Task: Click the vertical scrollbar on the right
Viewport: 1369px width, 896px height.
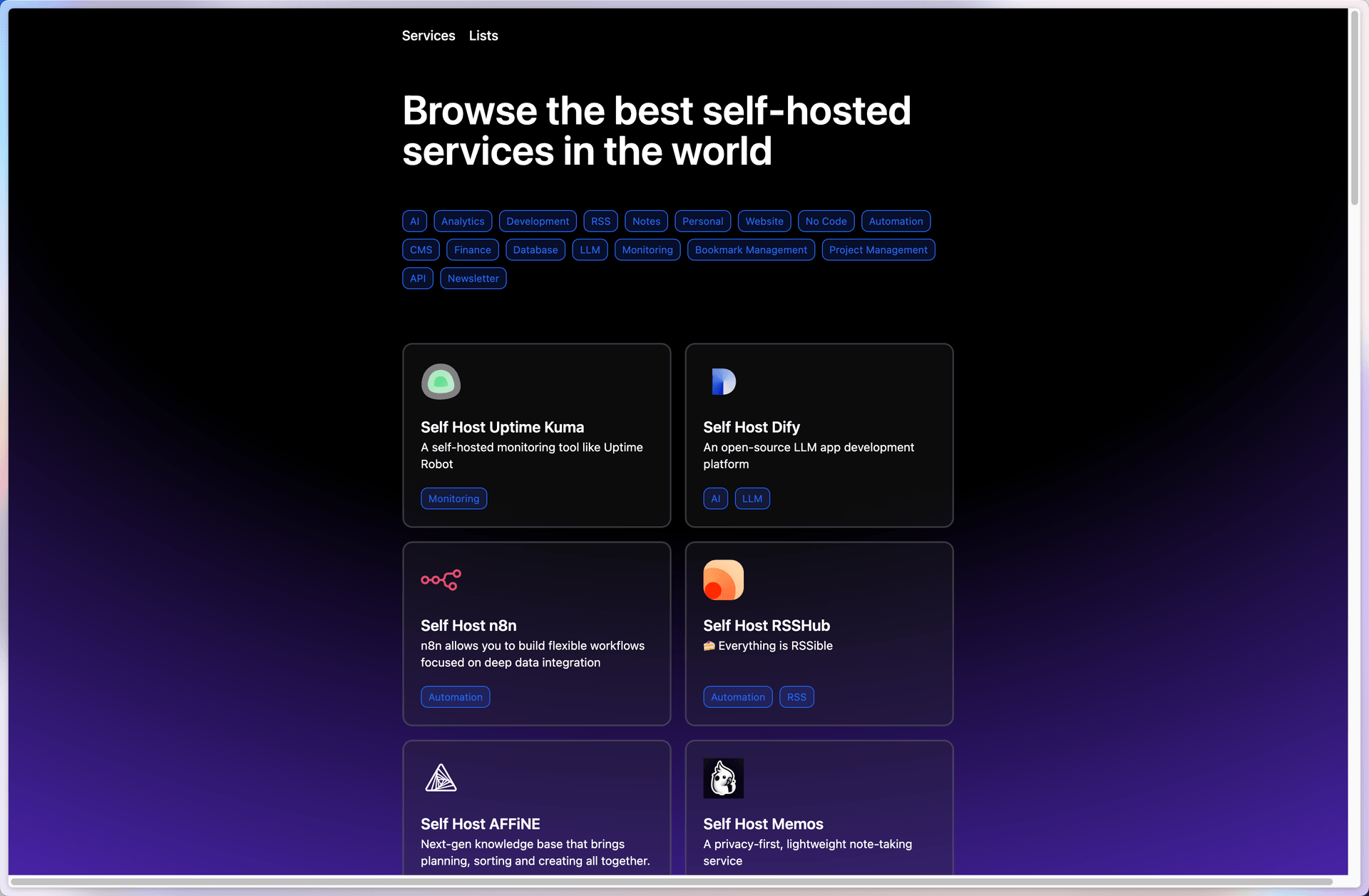Action: (x=1354, y=108)
